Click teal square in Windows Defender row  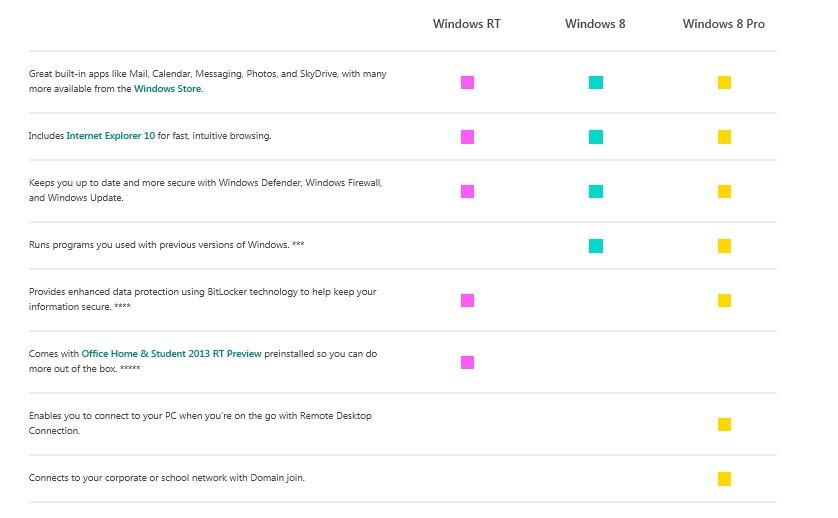596,191
